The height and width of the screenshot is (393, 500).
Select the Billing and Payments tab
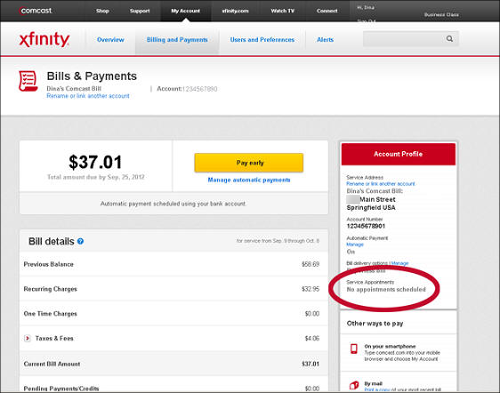tap(177, 40)
